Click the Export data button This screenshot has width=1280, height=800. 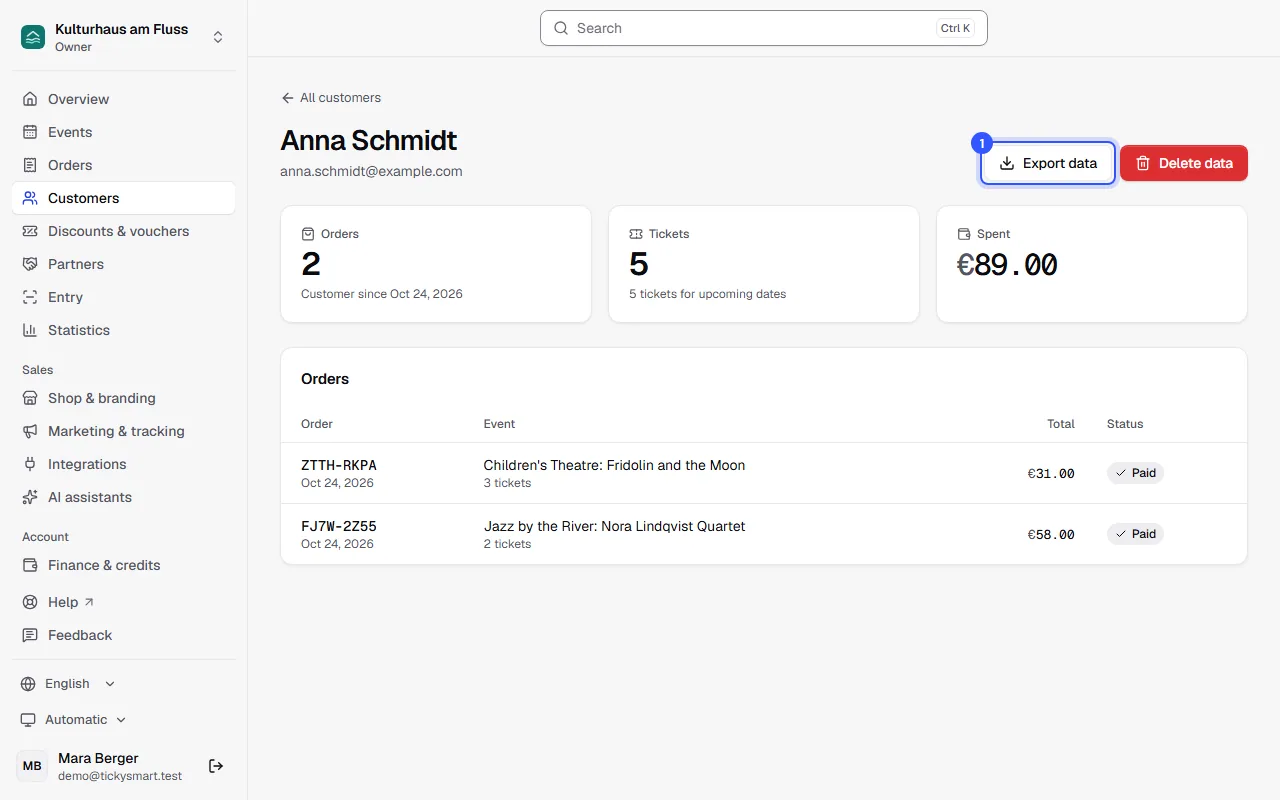(1047, 163)
